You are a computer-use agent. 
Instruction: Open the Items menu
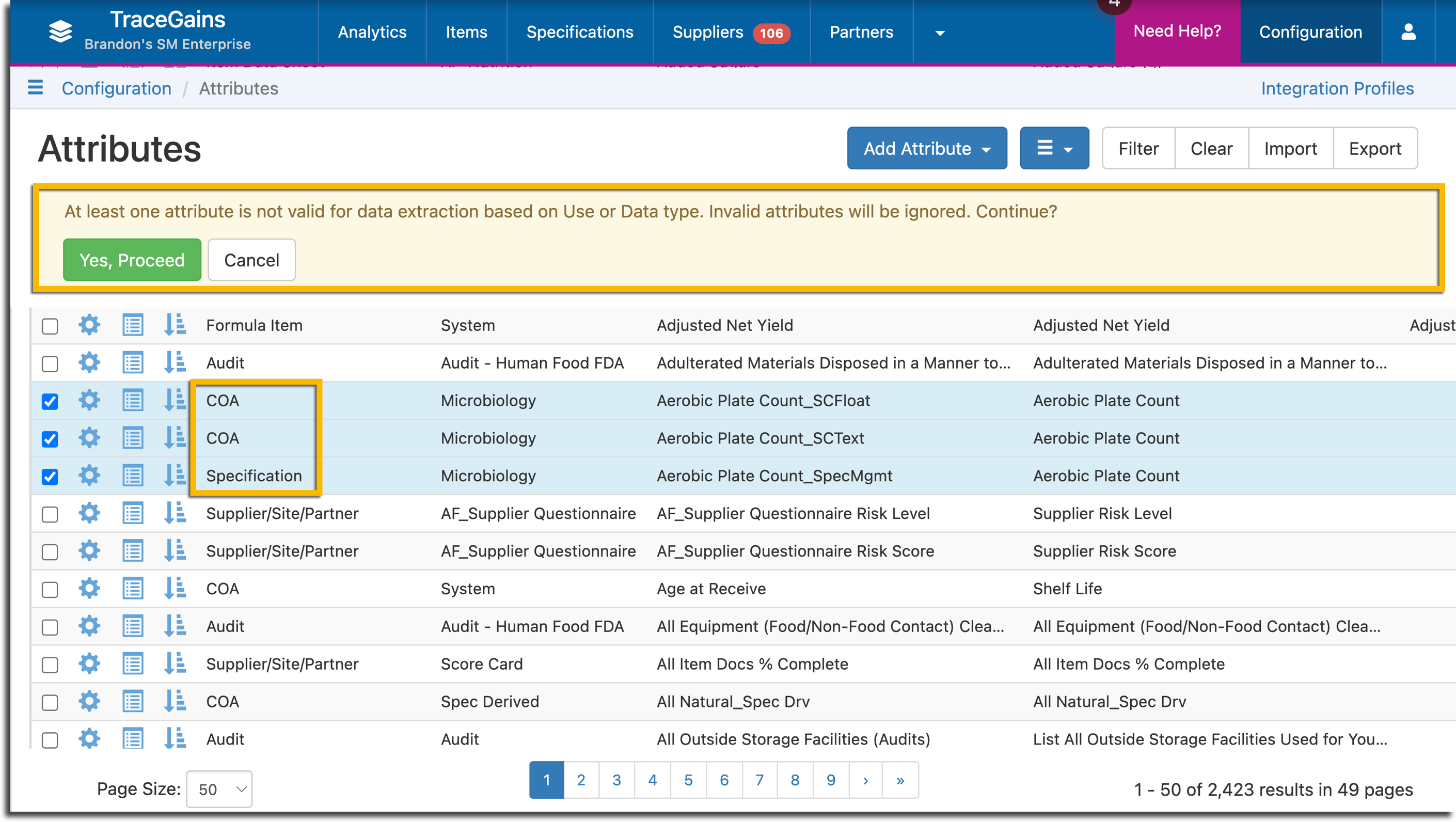tap(466, 32)
